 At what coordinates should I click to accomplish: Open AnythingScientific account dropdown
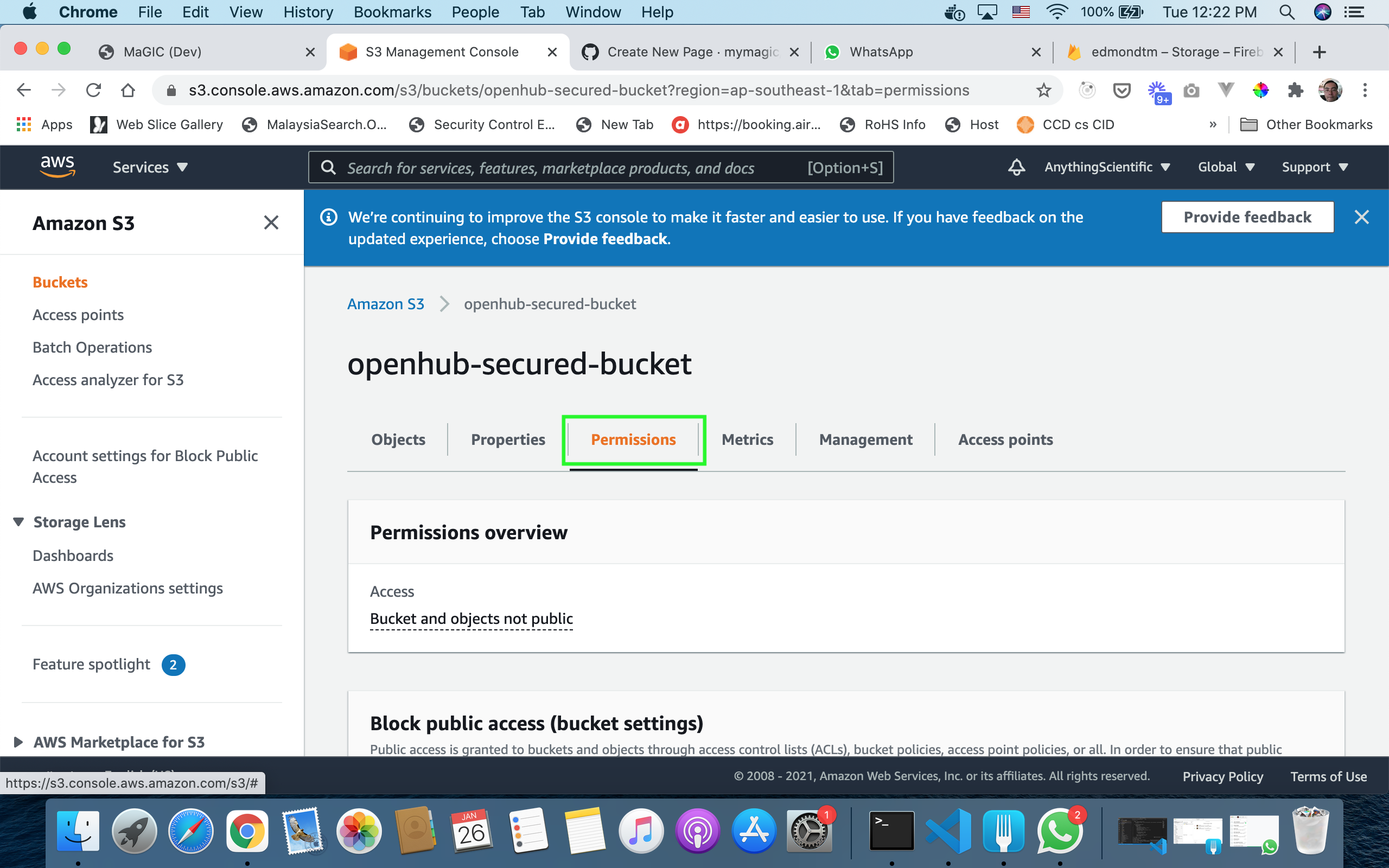click(1107, 167)
